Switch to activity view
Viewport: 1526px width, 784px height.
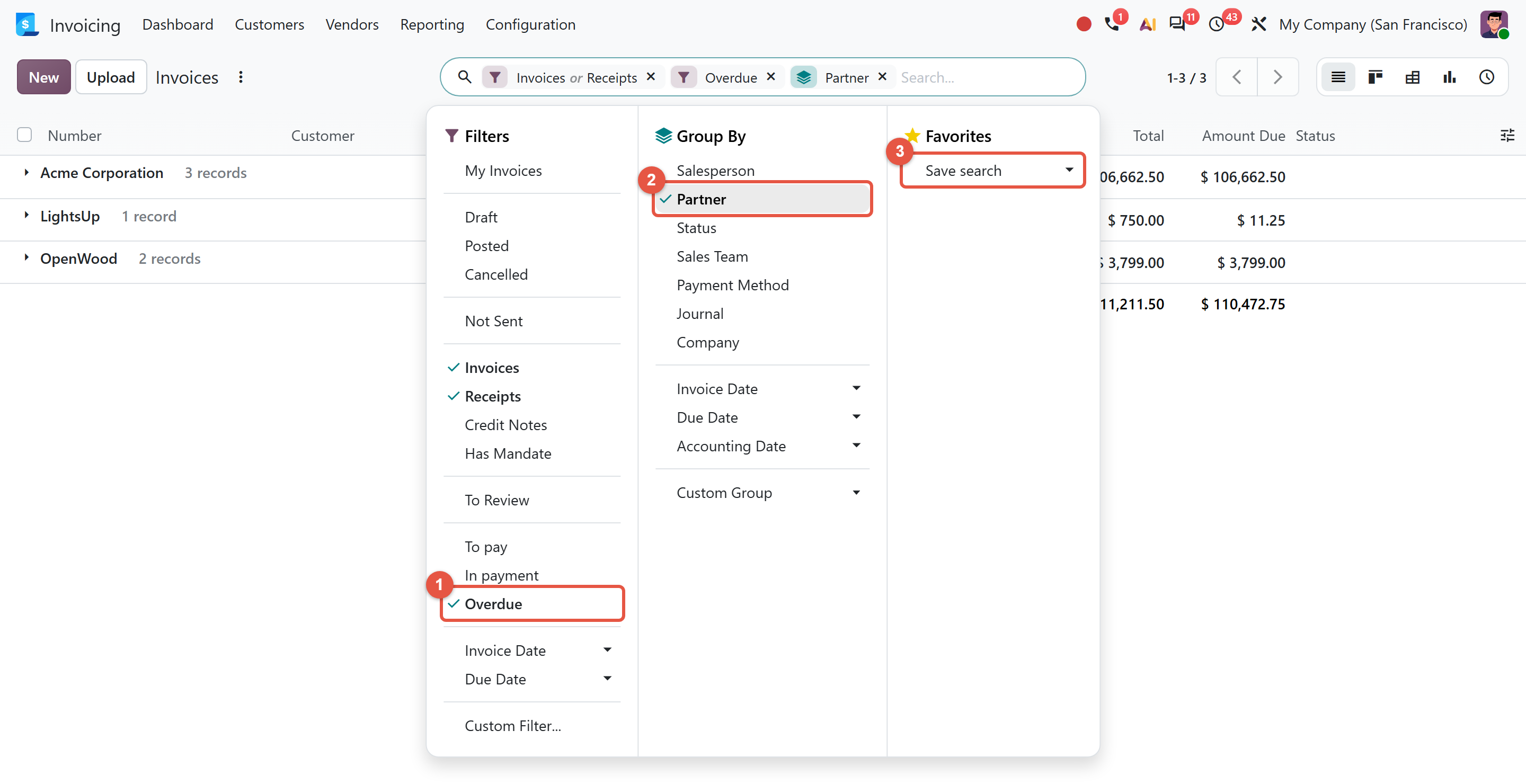tap(1486, 77)
